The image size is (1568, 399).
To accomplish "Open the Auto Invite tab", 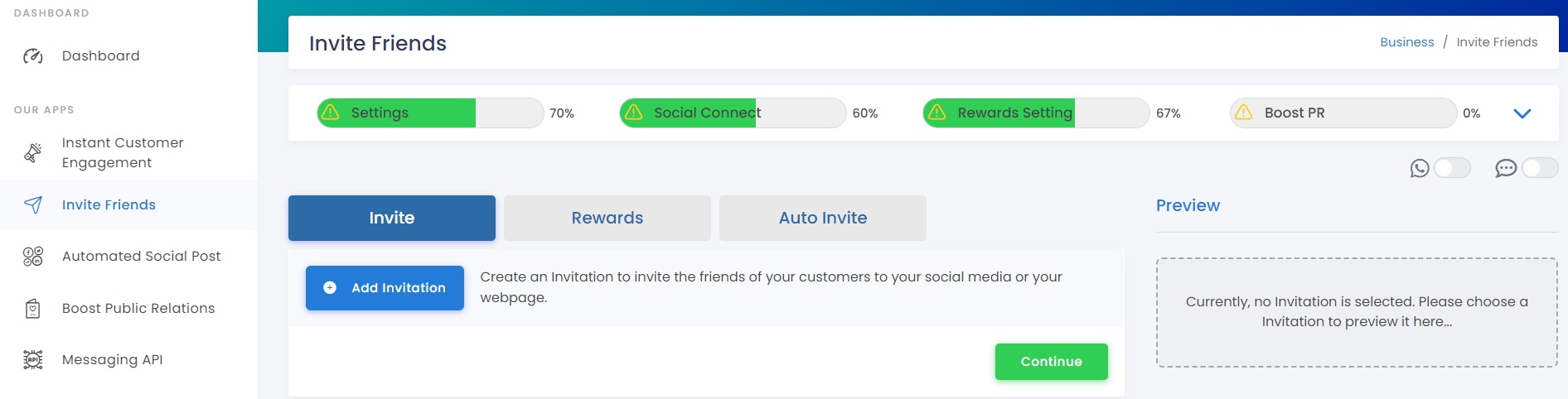I will tap(823, 218).
